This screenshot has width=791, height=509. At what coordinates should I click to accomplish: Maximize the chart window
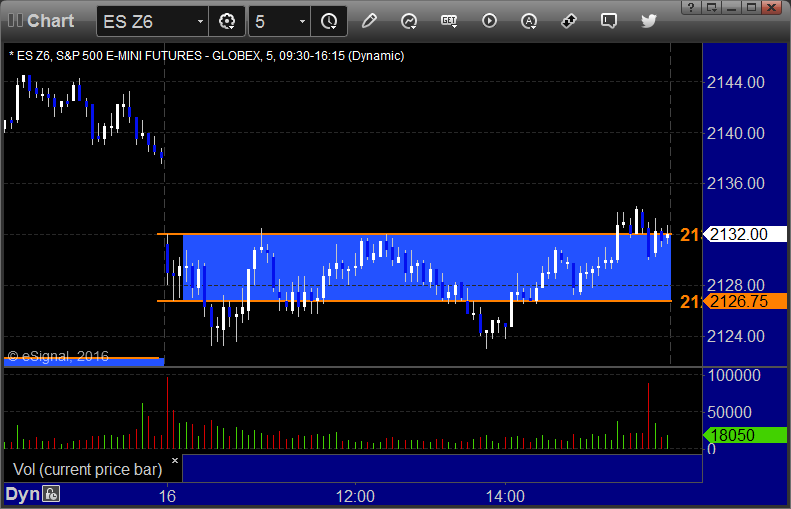click(752, 8)
